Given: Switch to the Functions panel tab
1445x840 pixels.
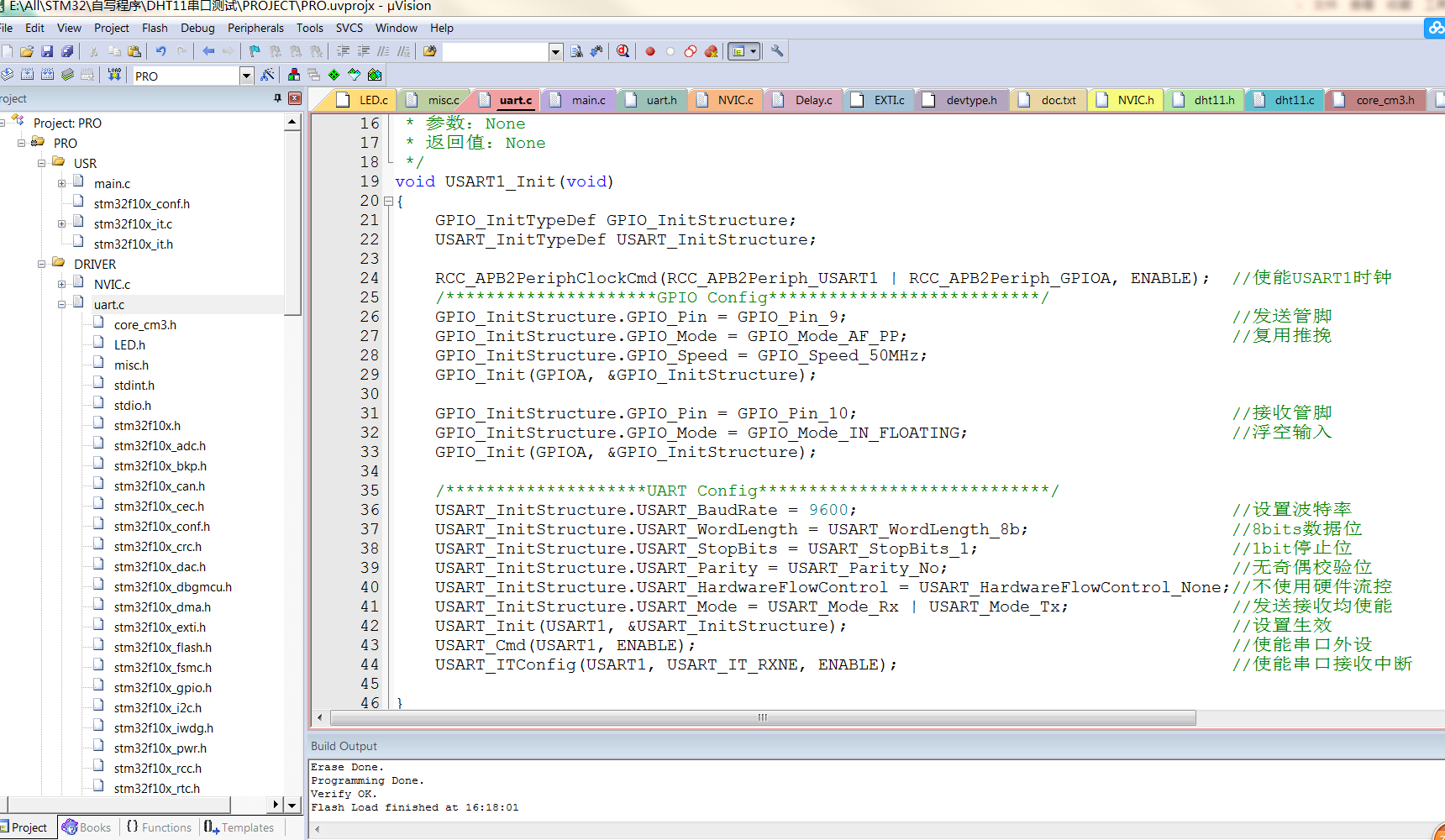Looking at the screenshot, I should click(159, 827).
